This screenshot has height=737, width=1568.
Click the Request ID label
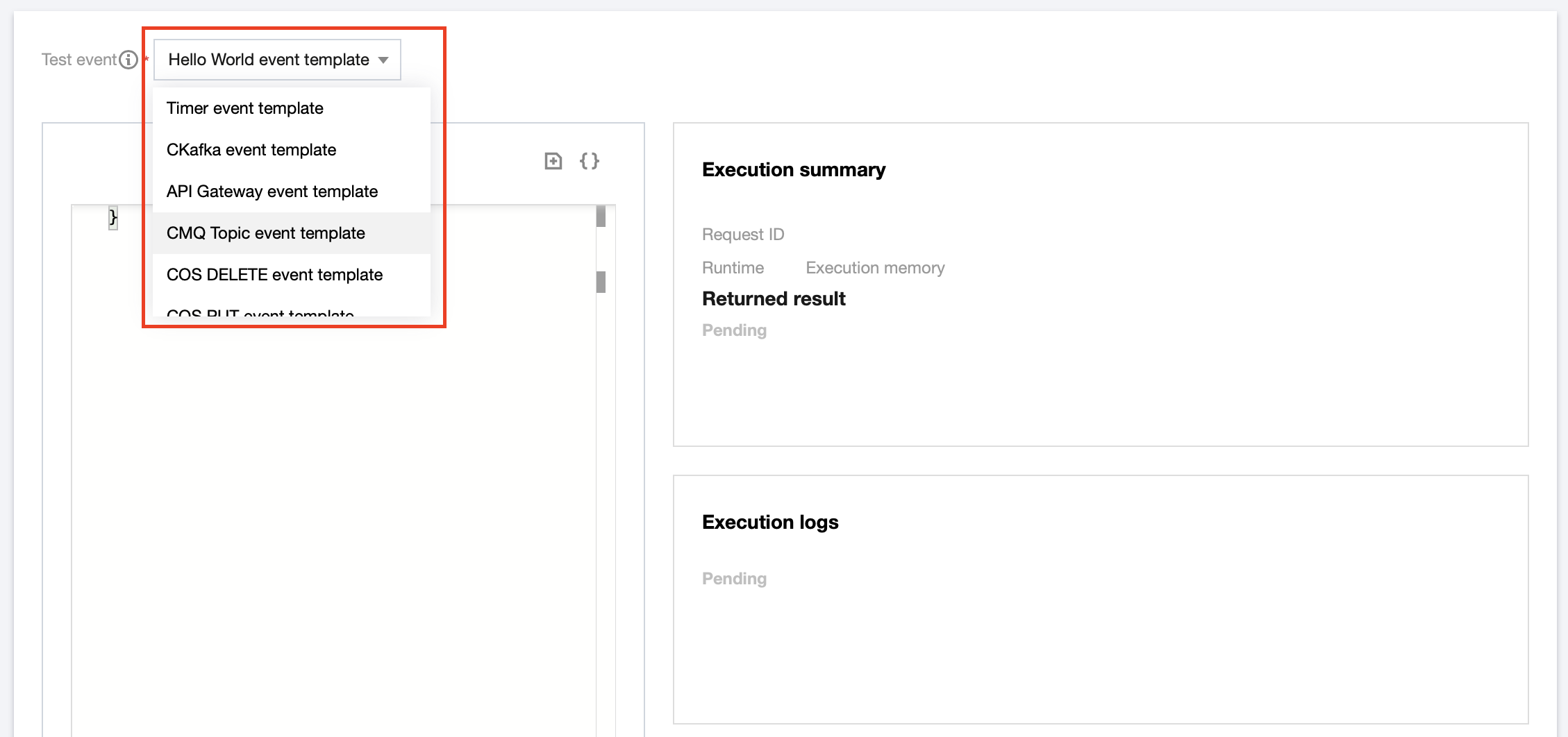[743, 235]
